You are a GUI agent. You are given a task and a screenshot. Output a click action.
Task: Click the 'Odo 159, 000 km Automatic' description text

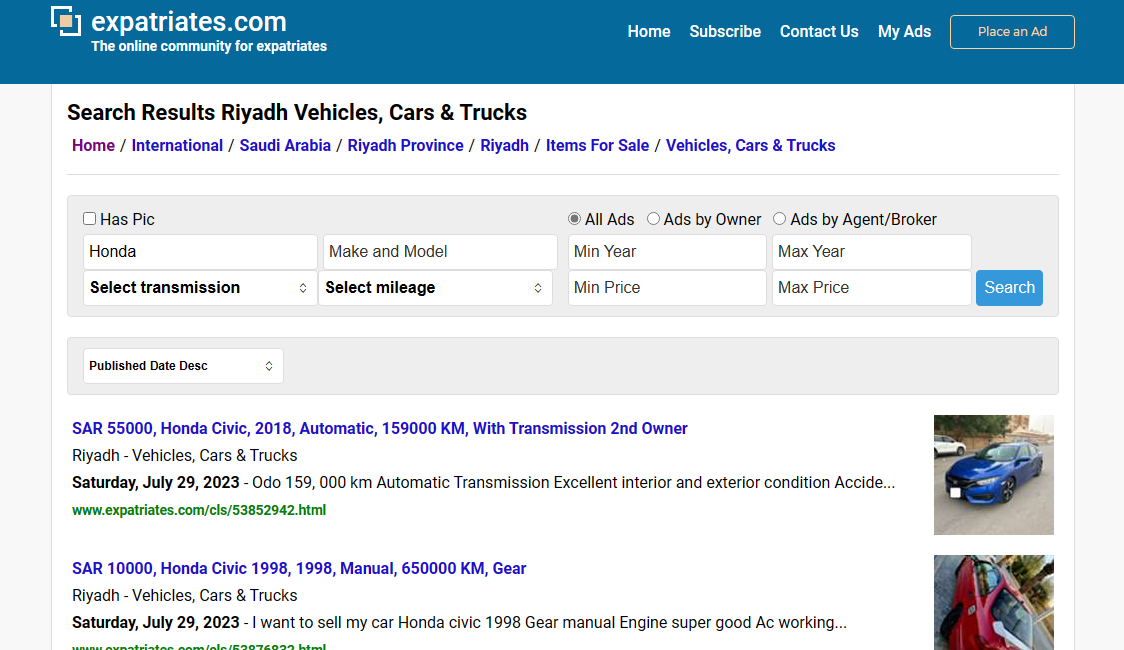click(573, 482)
